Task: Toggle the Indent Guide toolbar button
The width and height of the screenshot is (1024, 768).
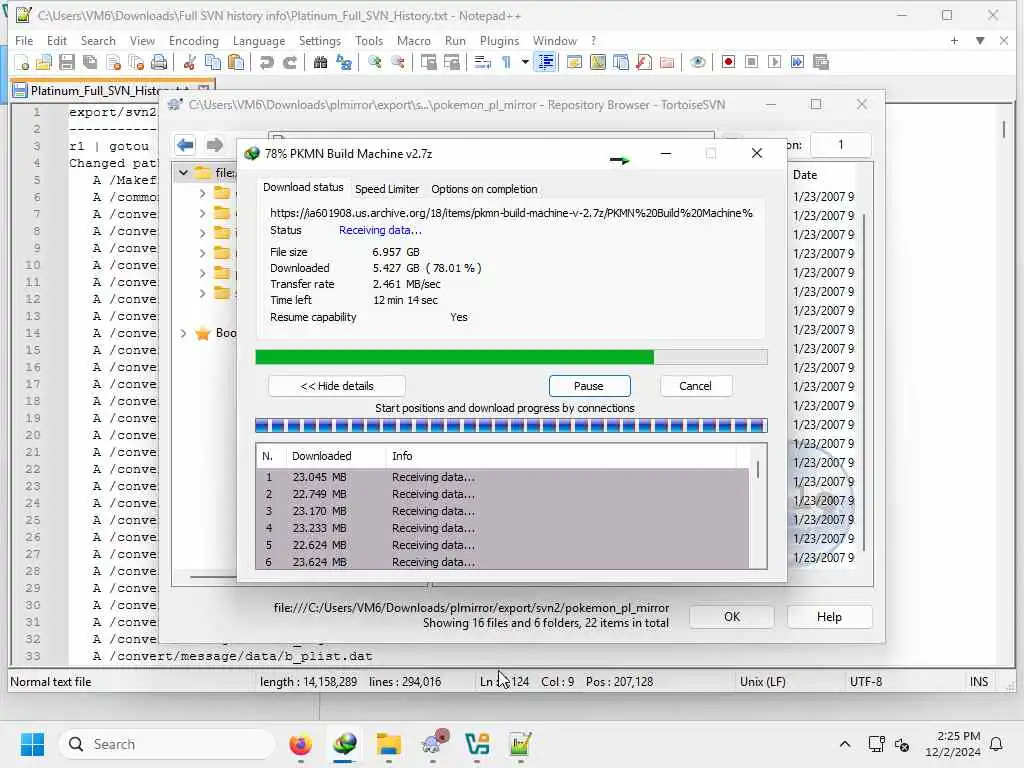Action: tap(545, 63)
